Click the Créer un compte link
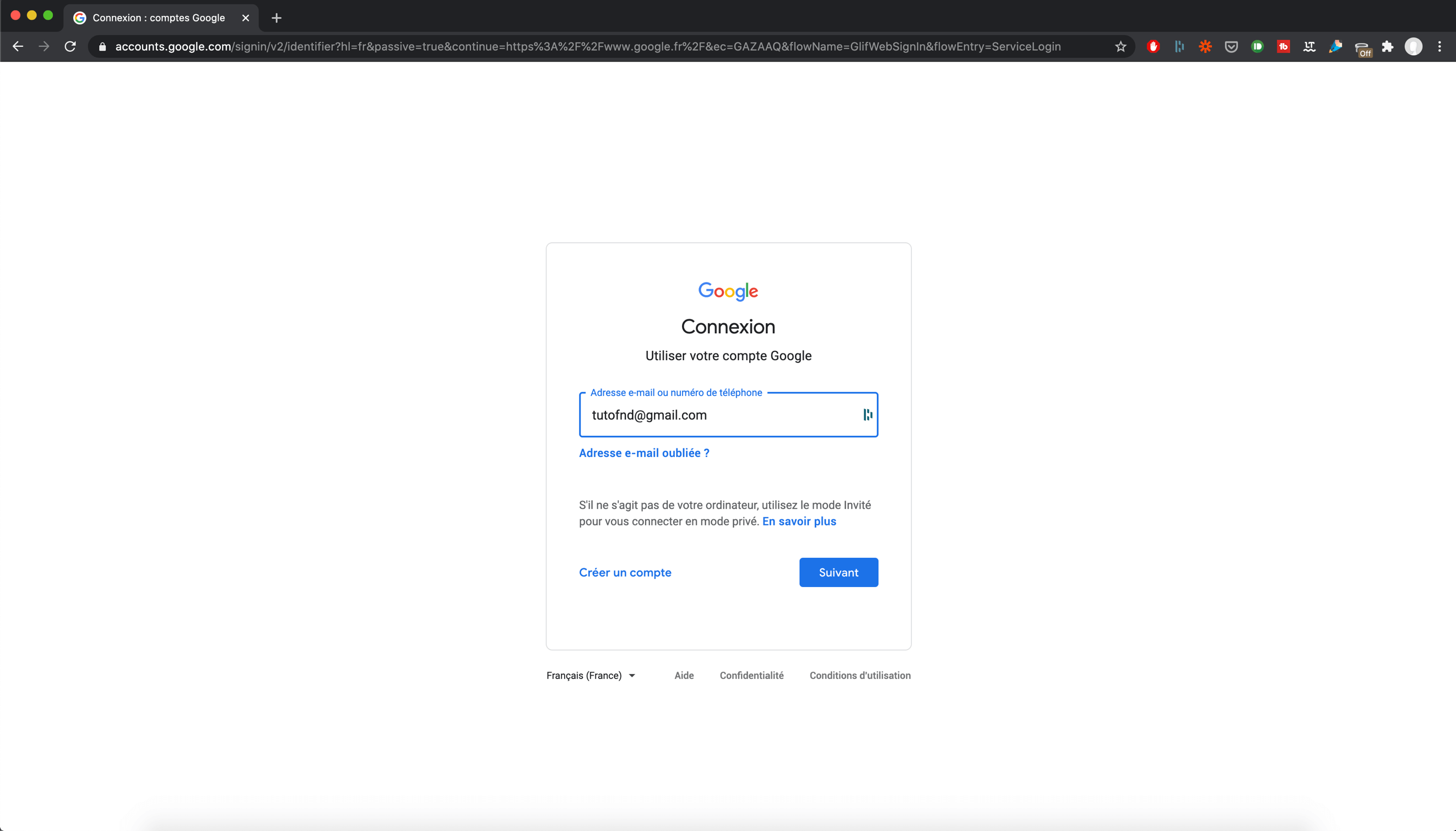The height and width of the screenshot is (831, 1456). coord(625,573)
